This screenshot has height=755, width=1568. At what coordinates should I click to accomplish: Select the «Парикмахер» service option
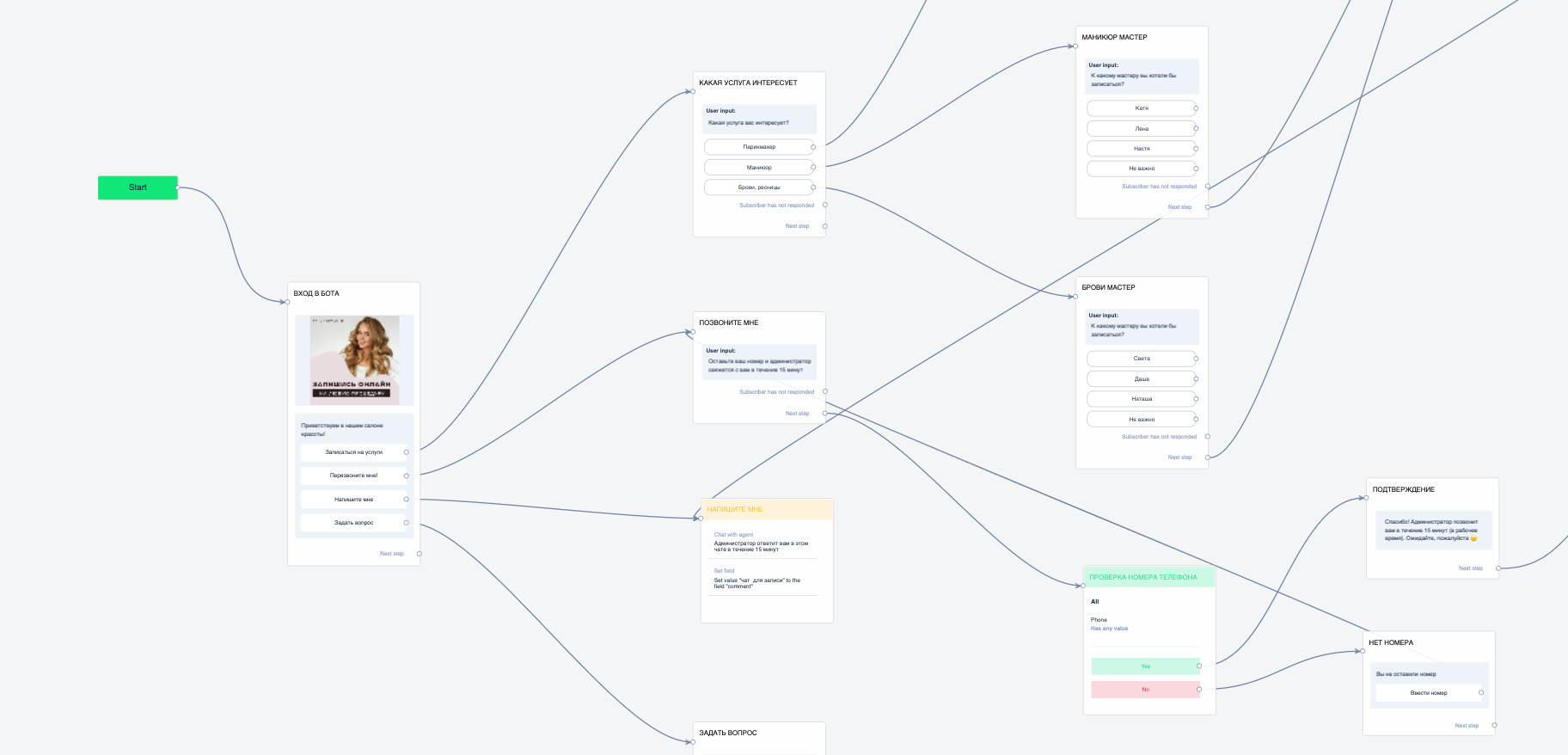tap(759, 147)
